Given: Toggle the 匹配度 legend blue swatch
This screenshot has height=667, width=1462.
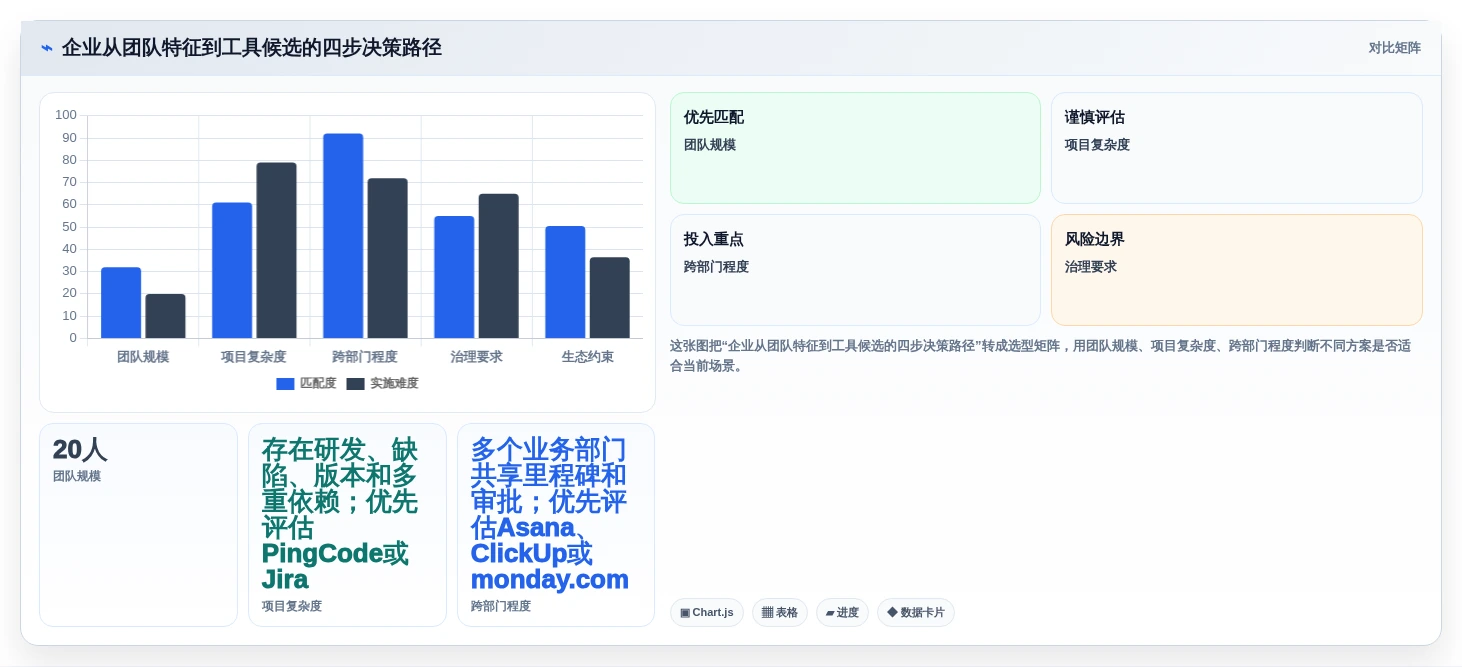Looking at the screenshot, I should tap(286, 384).
